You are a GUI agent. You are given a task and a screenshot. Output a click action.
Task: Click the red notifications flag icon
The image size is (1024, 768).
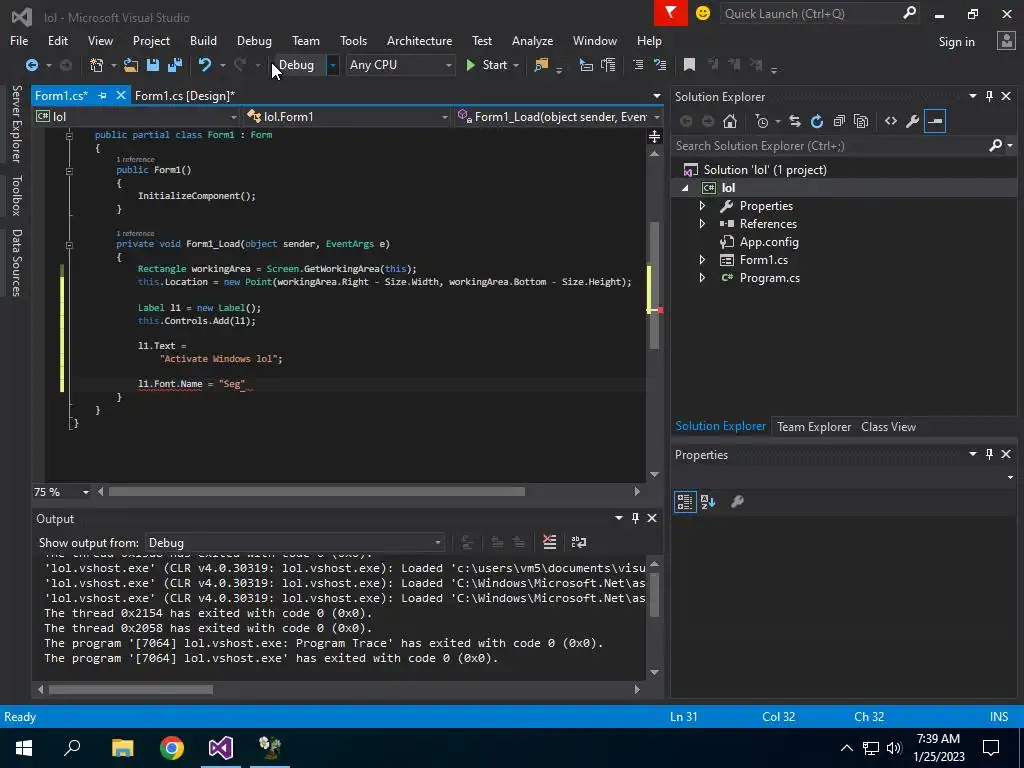click(x=671, y=13)
